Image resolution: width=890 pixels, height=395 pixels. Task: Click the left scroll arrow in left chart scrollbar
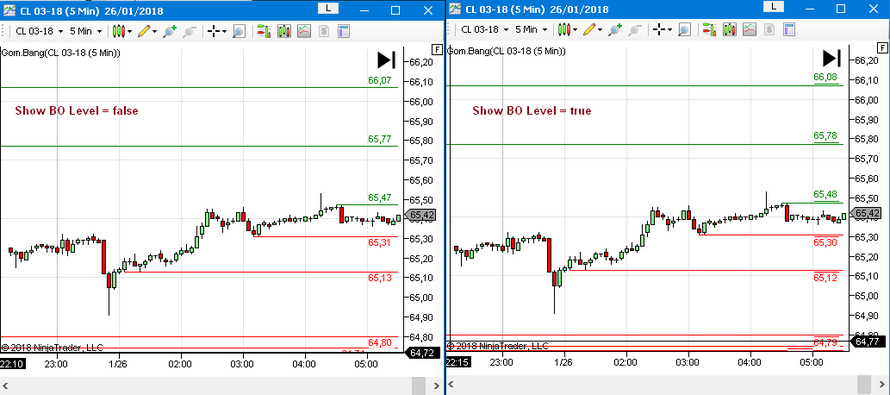click(6, 386)
